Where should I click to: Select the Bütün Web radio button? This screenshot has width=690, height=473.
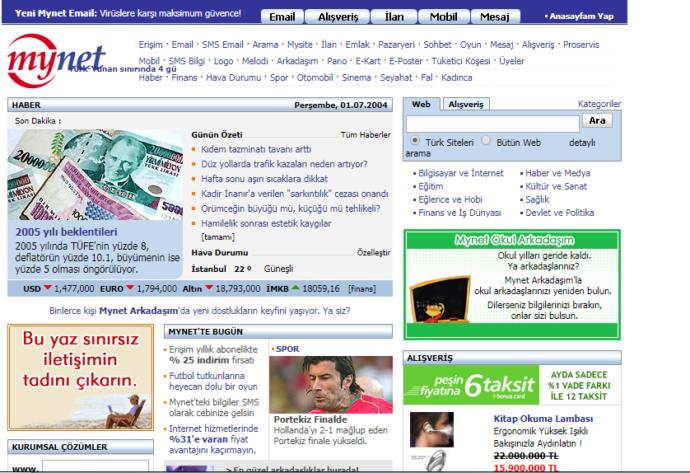[486, 140]
